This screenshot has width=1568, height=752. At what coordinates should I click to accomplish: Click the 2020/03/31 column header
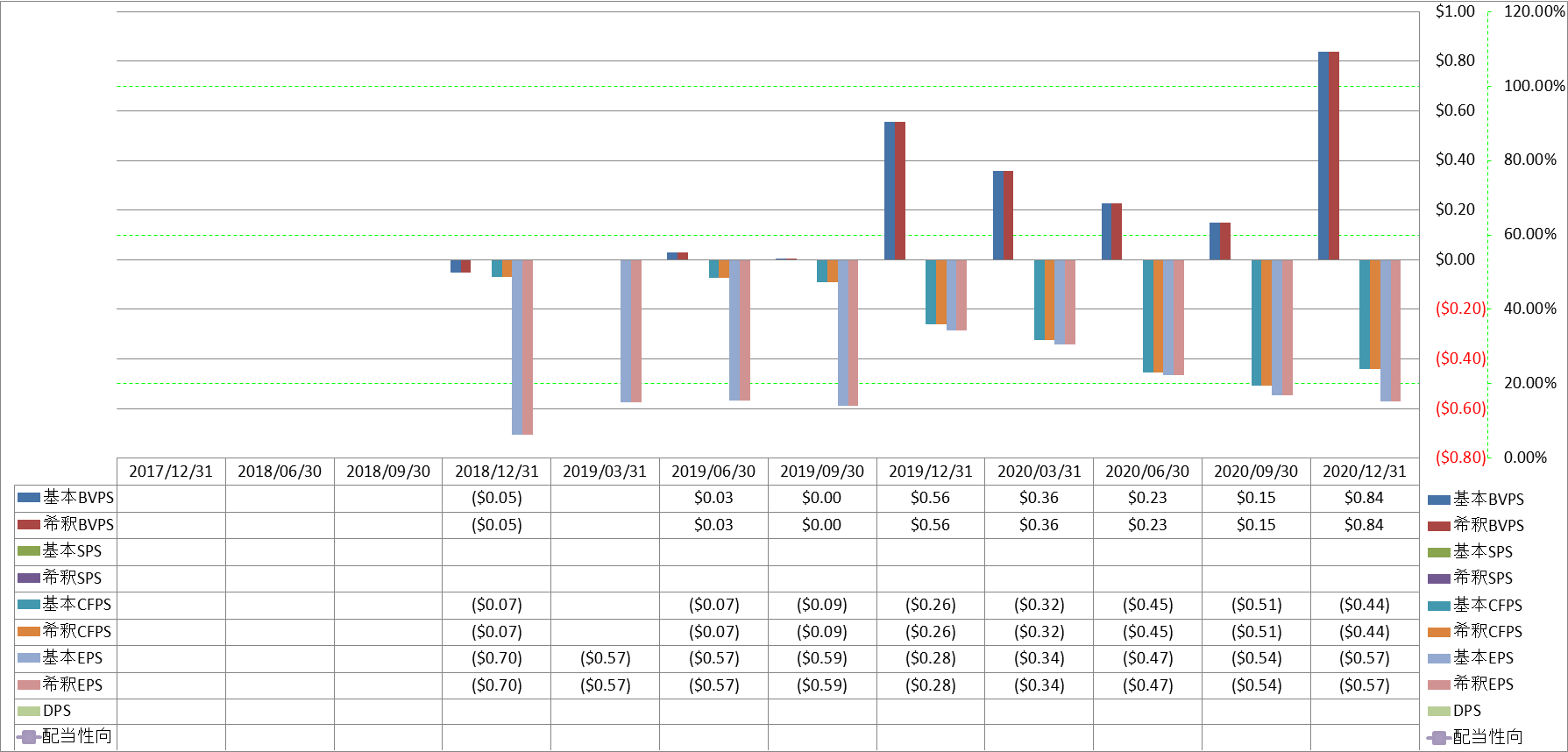pyautogui.click(x=1039, y=471)
